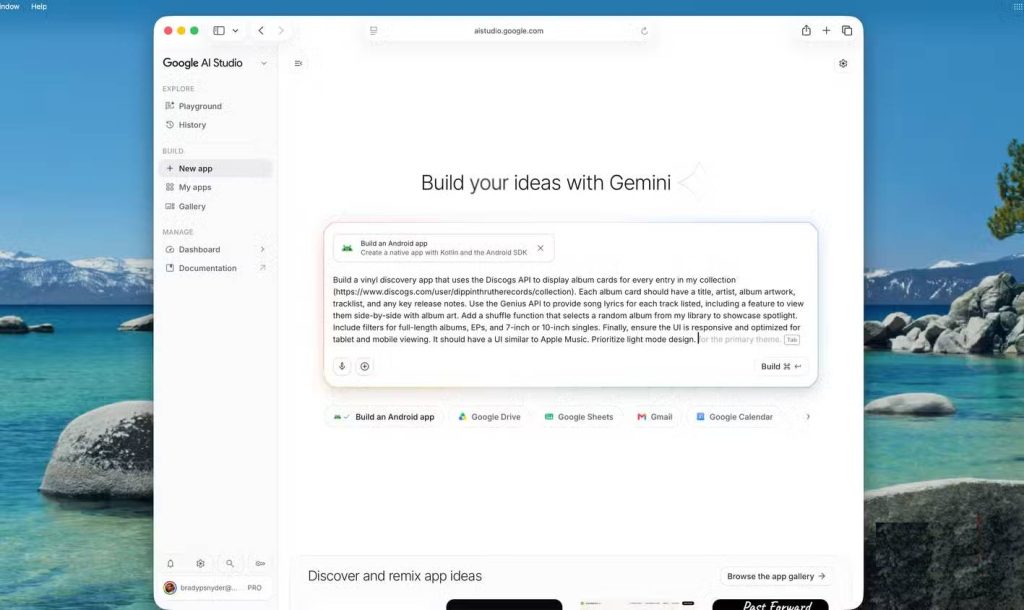Image resolution: width=1024 pixels, height=610 pixels.
Task: Click the Google Calendar logo icon
Action: point(700,417)
